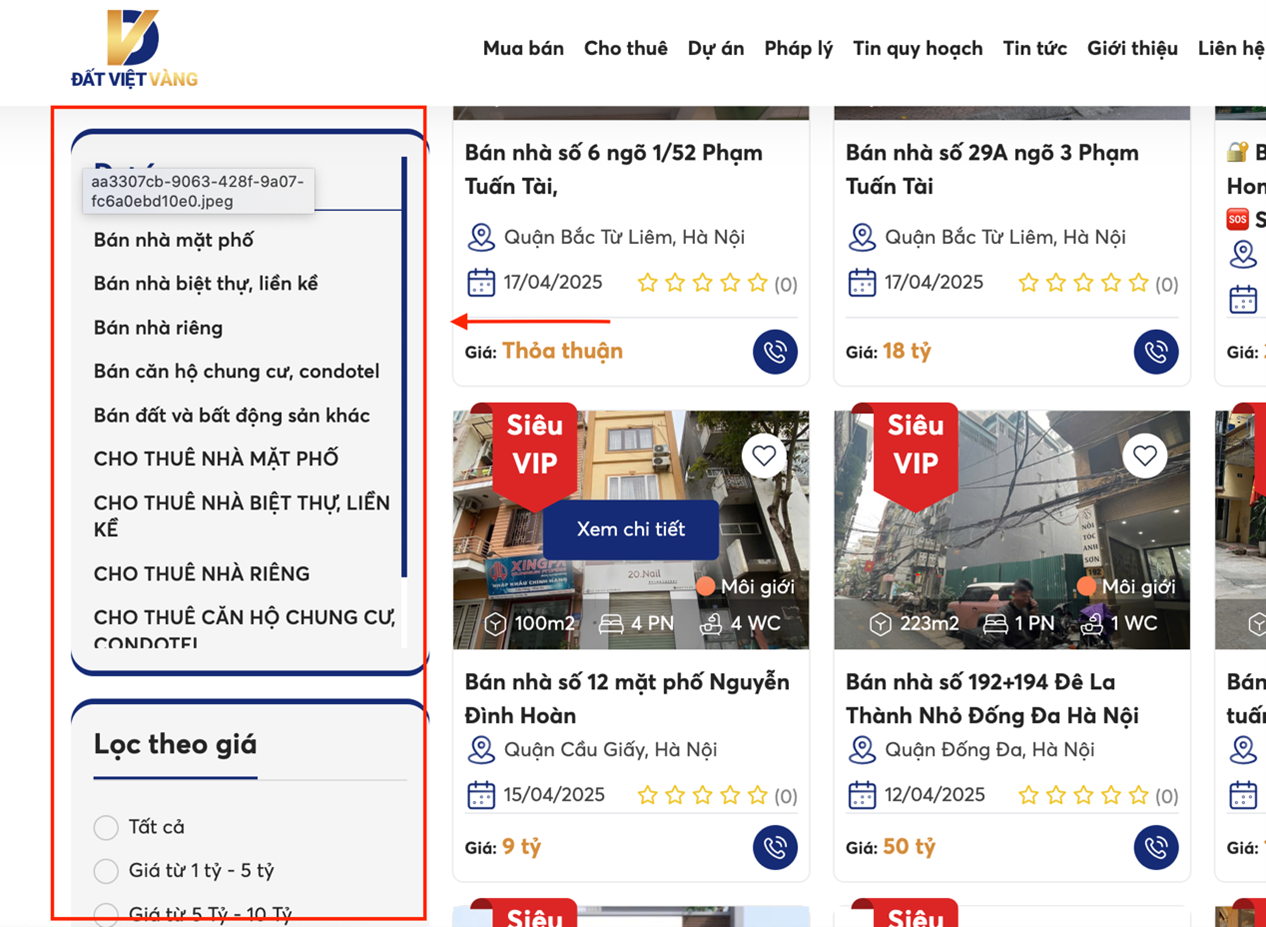Screen dimensions: 1266x927
Task: Open the Tin tức page
Action: 1035,48
